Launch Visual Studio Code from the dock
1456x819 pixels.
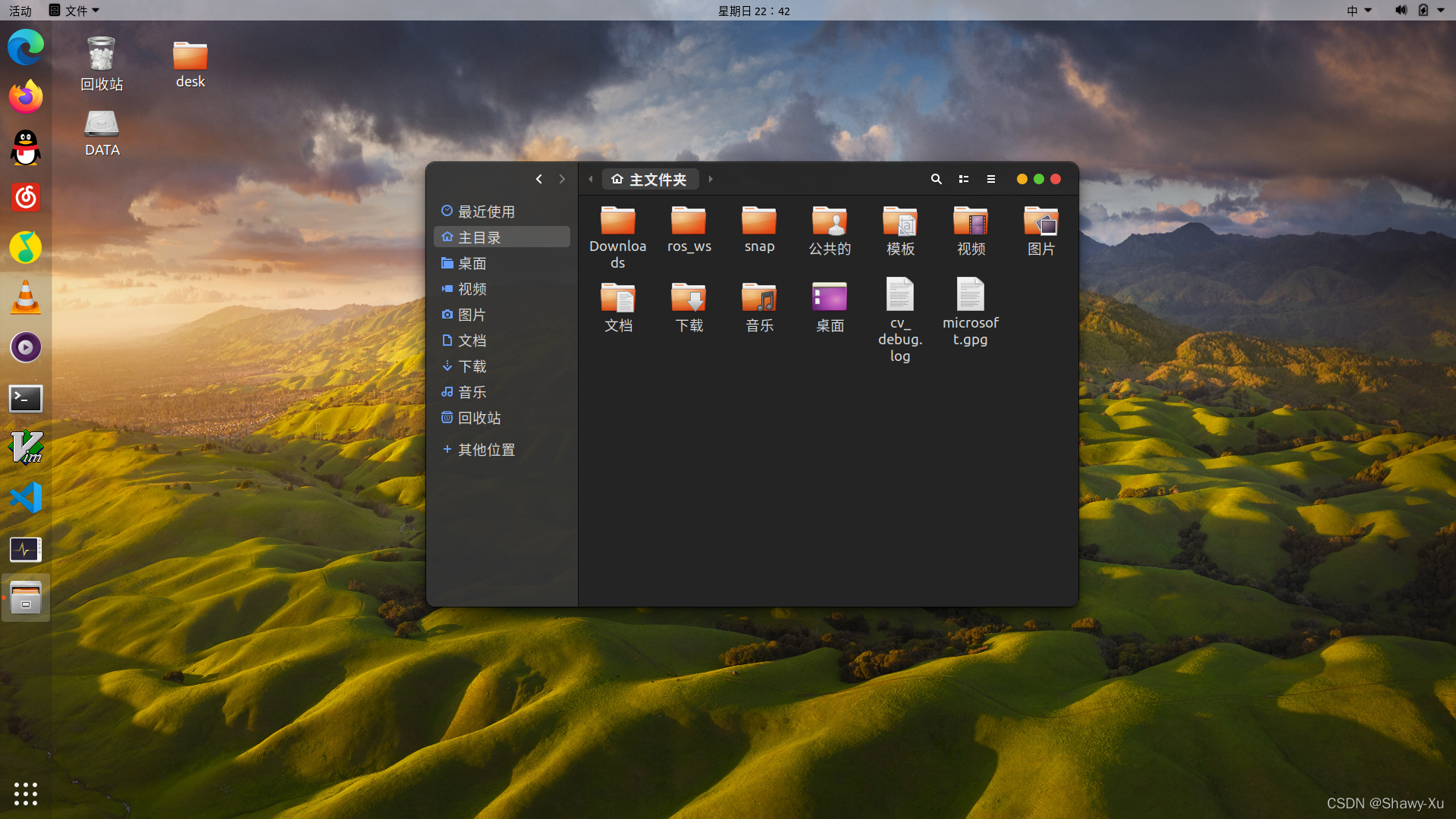26,498
